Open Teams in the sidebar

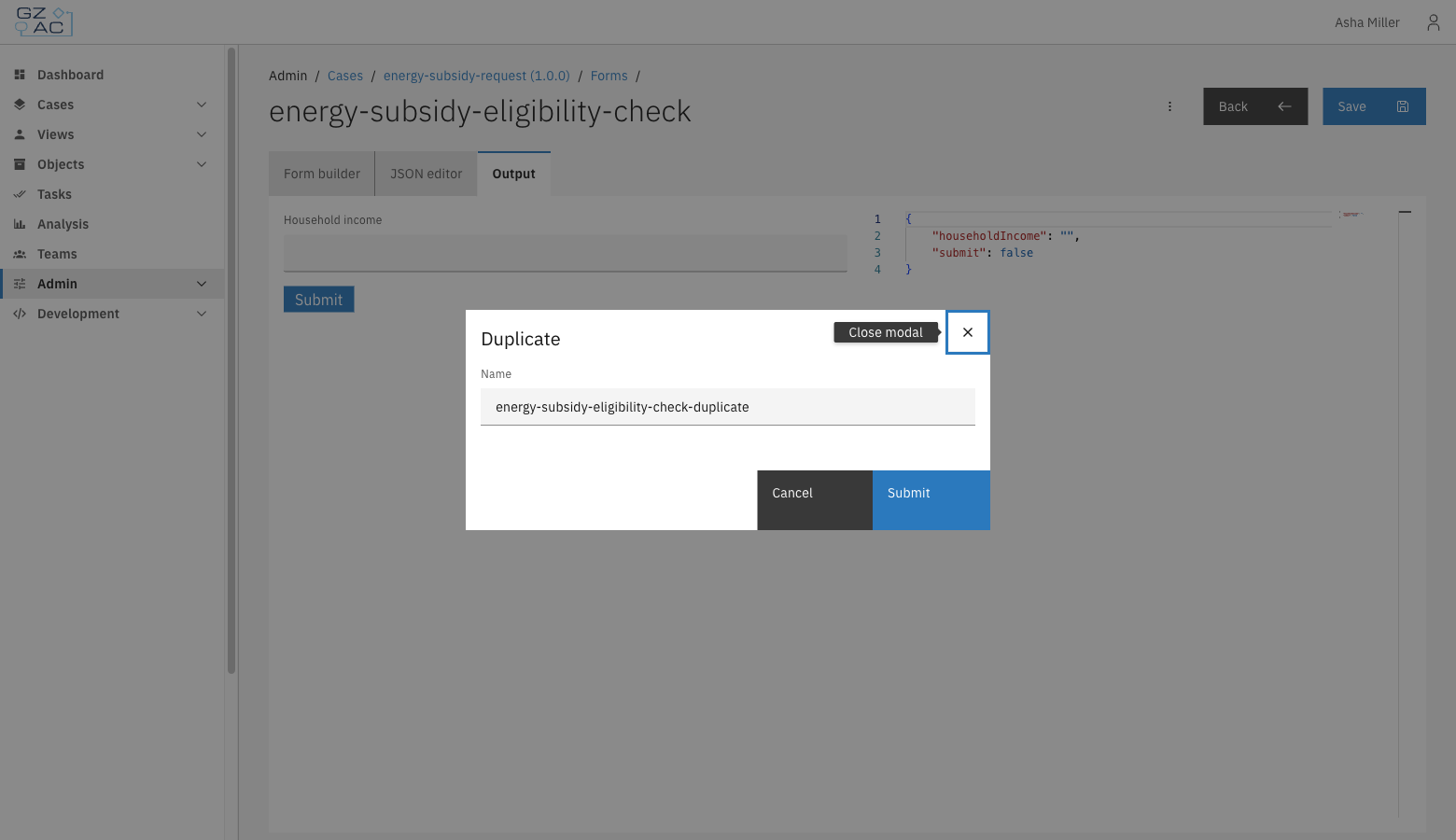click(x=112, y=254)
